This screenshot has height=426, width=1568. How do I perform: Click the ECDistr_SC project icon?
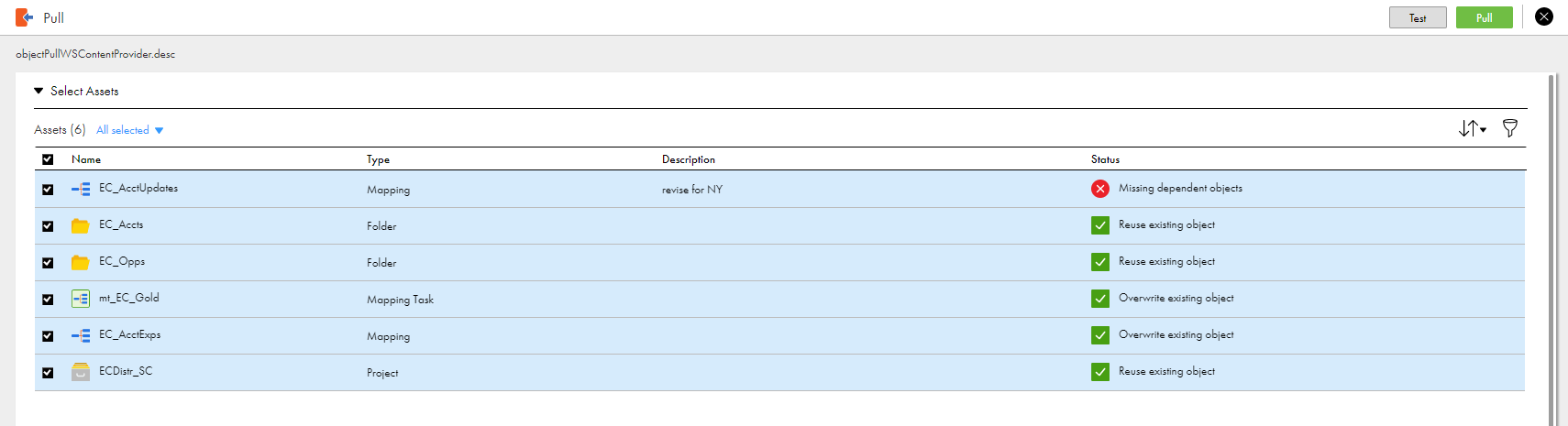pos(81,372)
